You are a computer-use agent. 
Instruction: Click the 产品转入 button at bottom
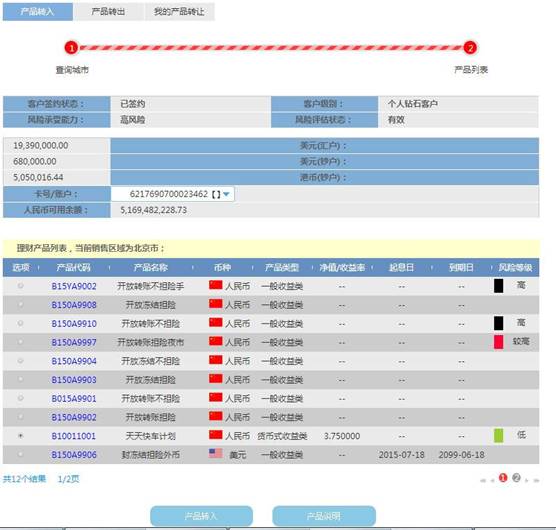[201, 516]
